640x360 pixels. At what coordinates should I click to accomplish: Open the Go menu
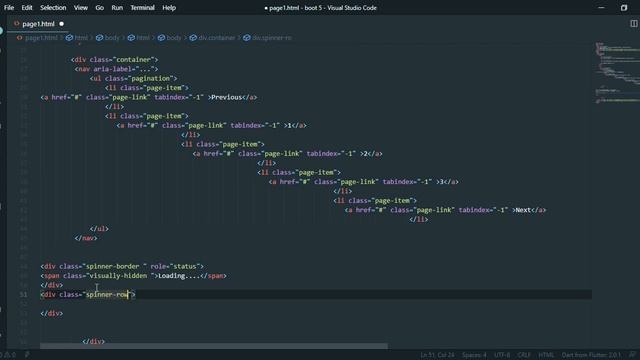pyautogui.click(x=100, y=8)
